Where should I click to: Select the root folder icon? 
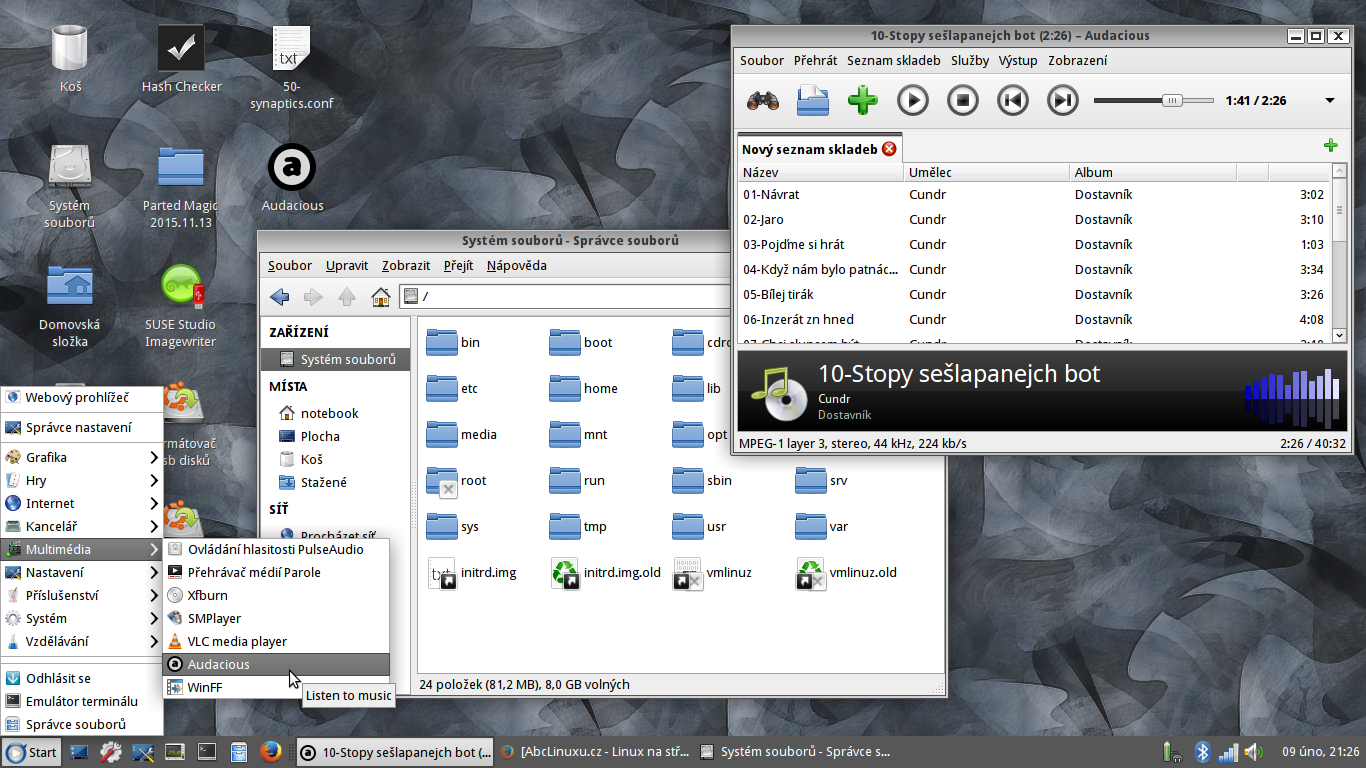[442, 481]
